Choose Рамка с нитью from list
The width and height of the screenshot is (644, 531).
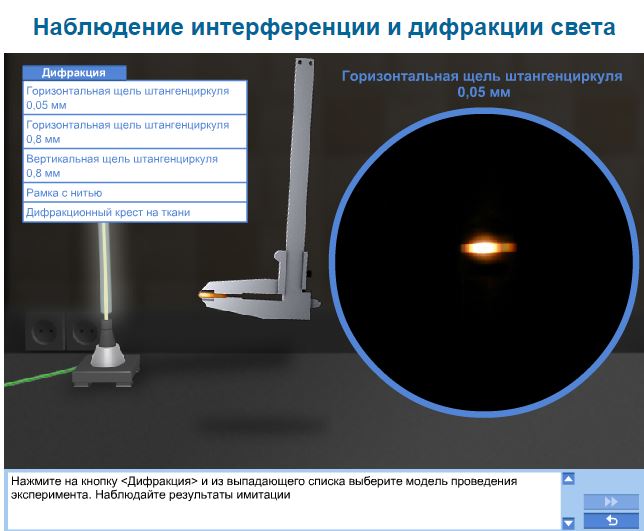135,193
